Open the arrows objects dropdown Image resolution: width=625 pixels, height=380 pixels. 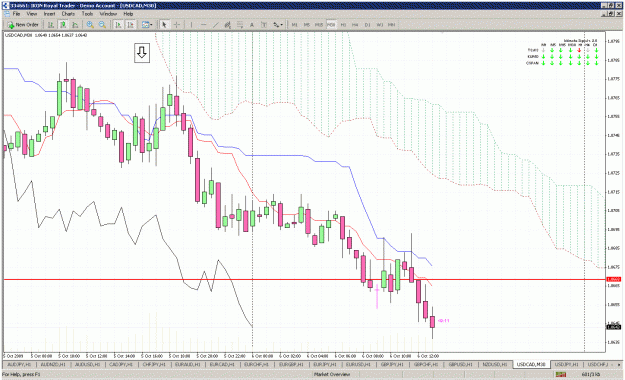278,25
